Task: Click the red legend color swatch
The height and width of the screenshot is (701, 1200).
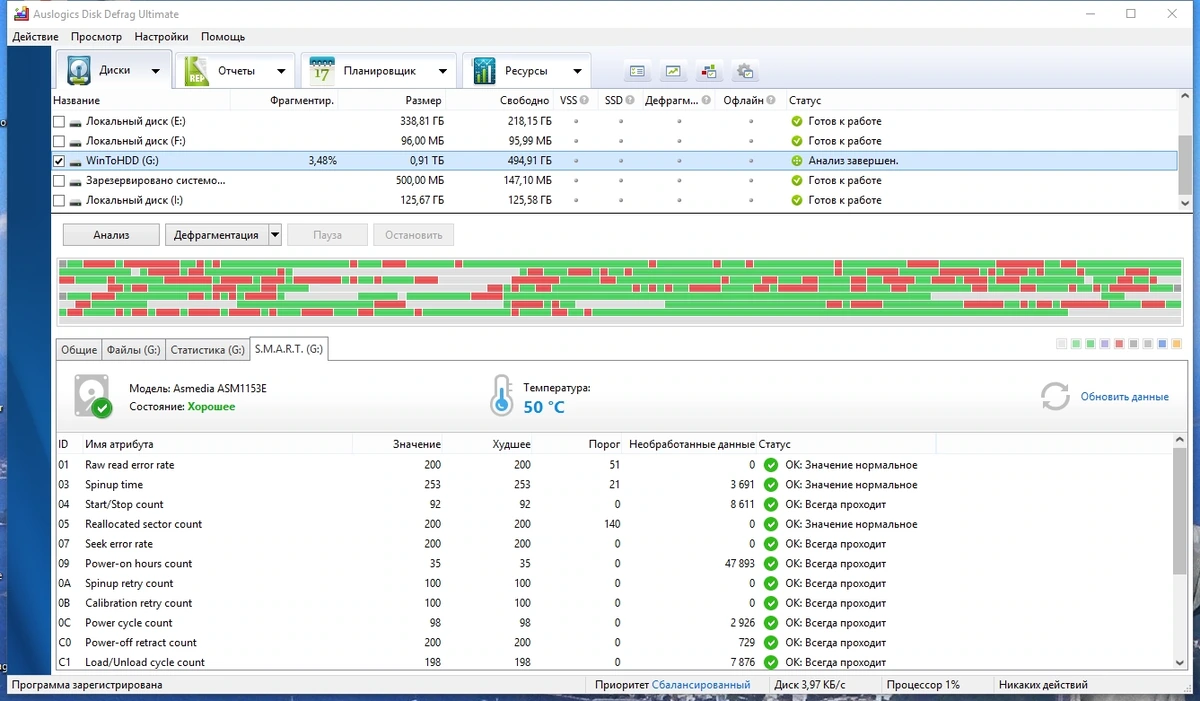Action: click(1119, 344)
